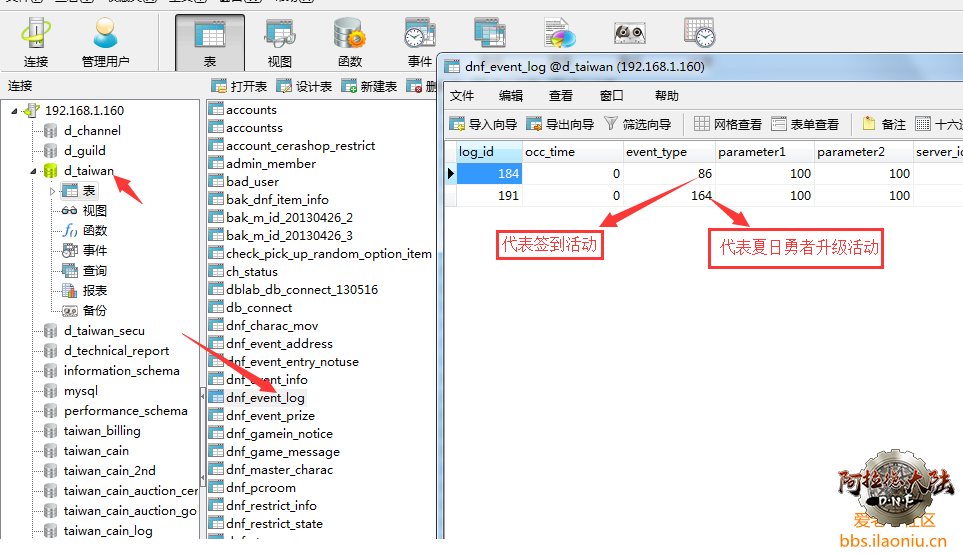Open the 事件 (Event) toolbar icon
Viewport: 963px width, 553px height.
419,42
